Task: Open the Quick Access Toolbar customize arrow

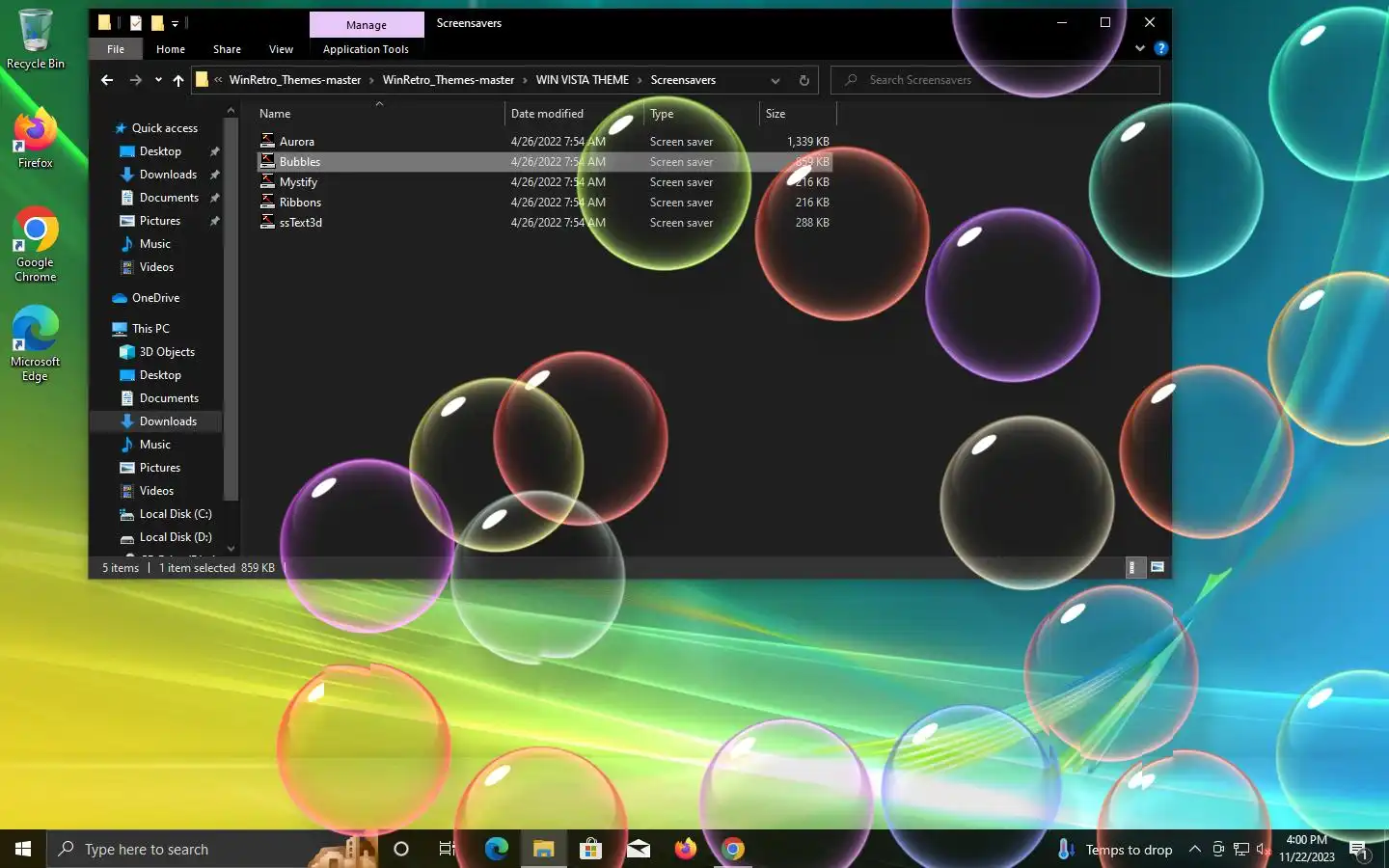Action: 175,23
